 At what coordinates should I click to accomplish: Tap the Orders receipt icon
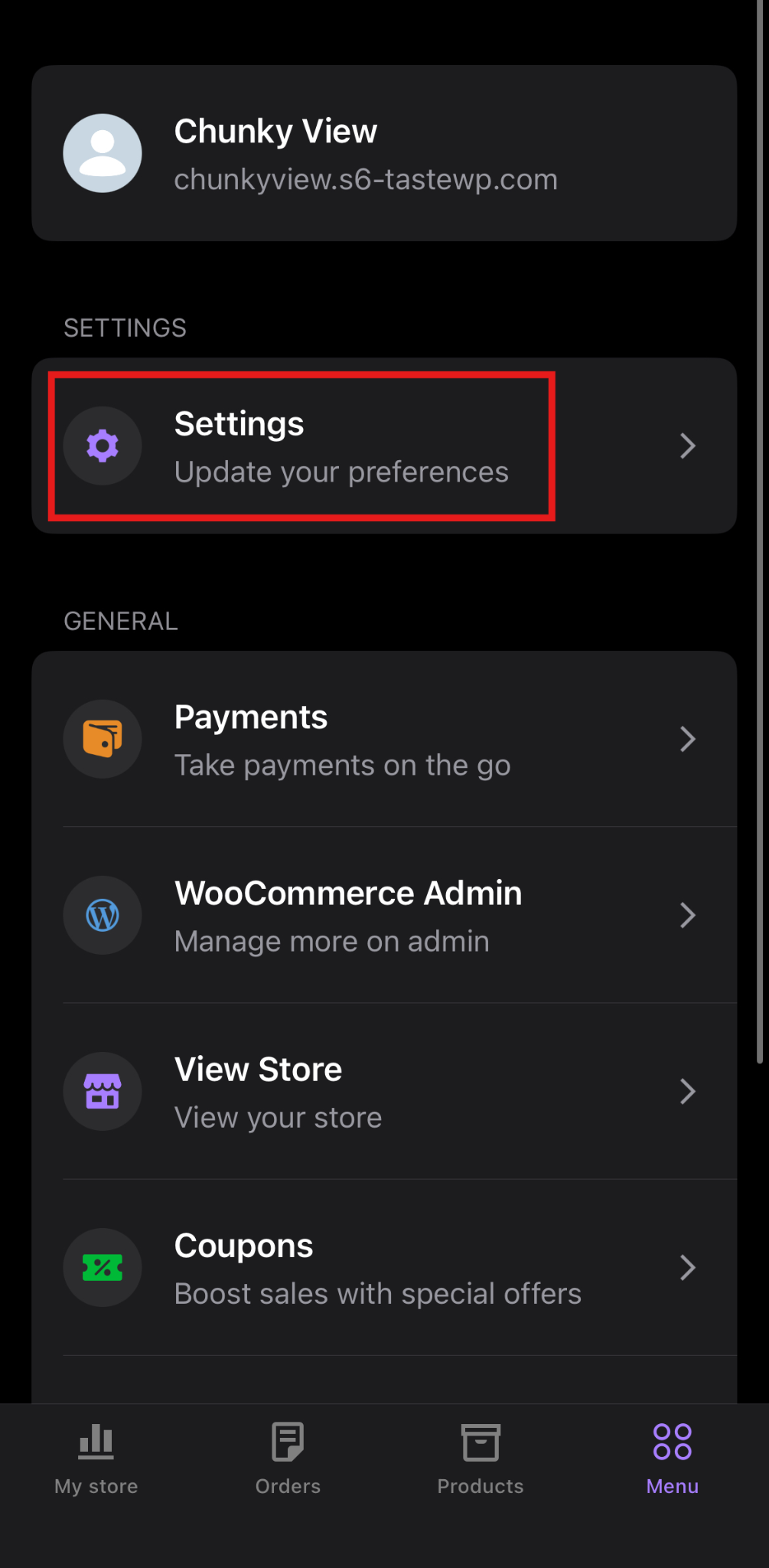point(288,1442)
